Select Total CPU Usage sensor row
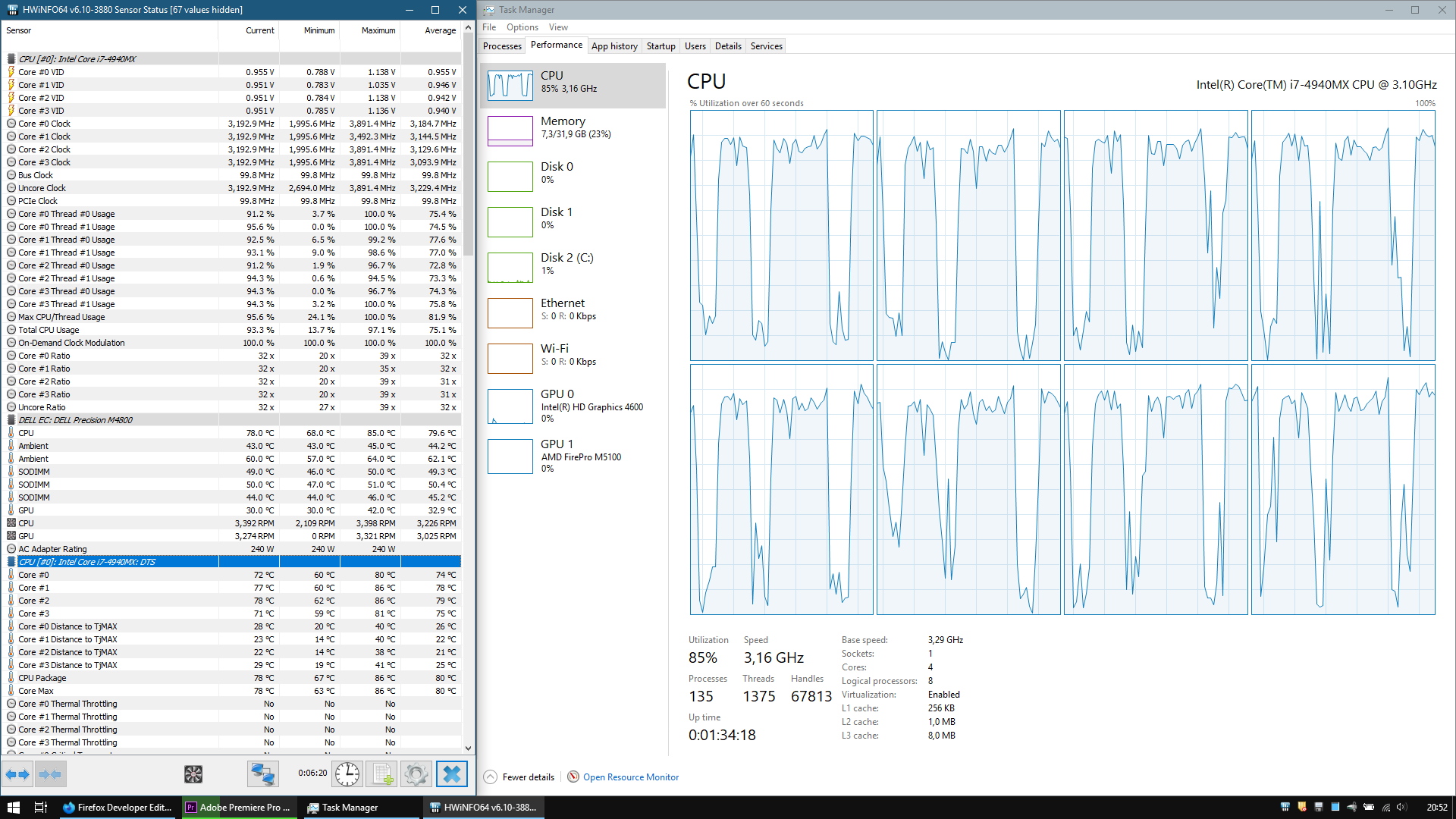Screen dimensions: 1456x819 click(231, 330)
